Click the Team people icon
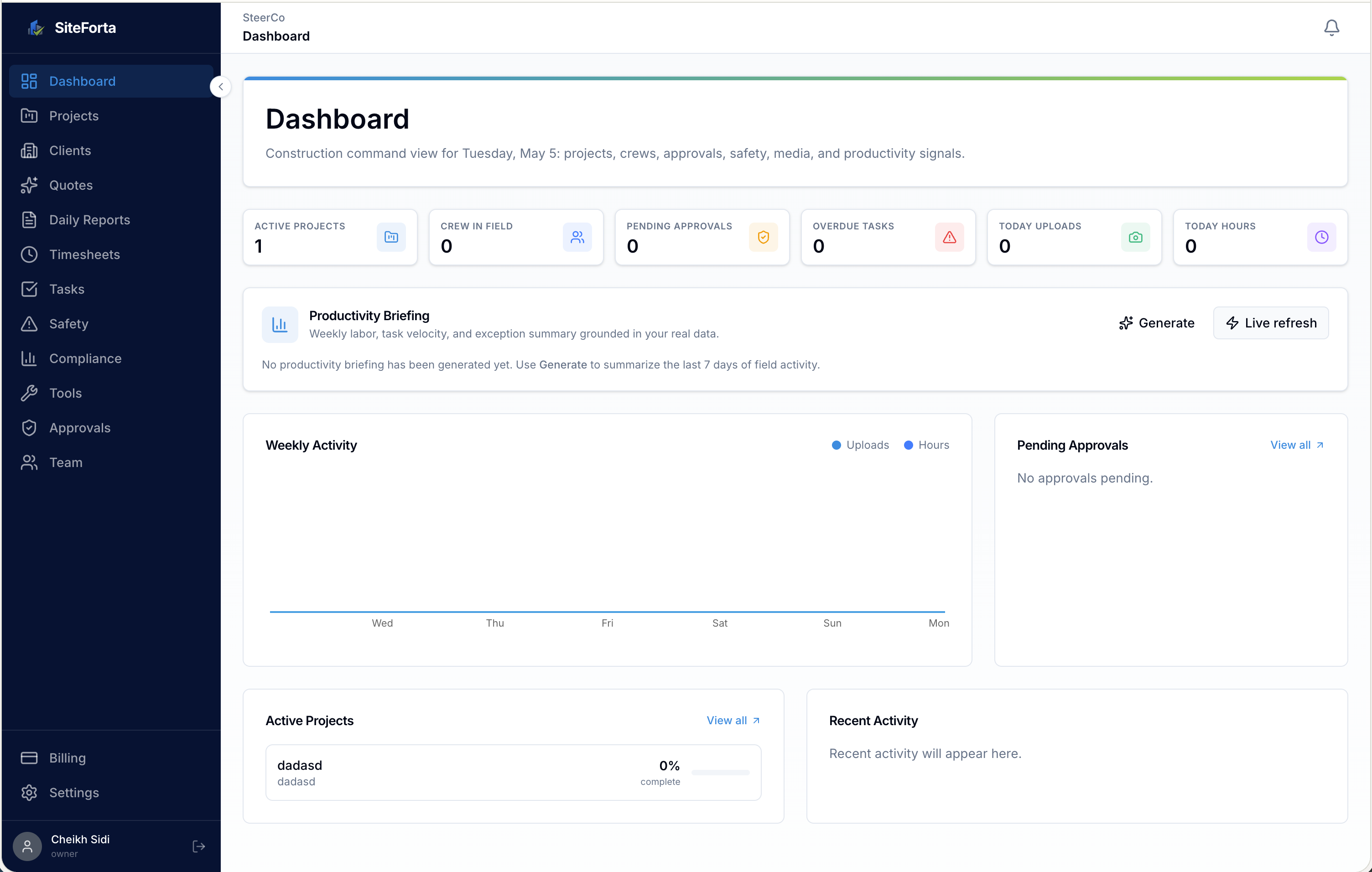Image resolution: width=1372 pixels, height=872 pixels. pyautogui.click(x=29, y=462)
